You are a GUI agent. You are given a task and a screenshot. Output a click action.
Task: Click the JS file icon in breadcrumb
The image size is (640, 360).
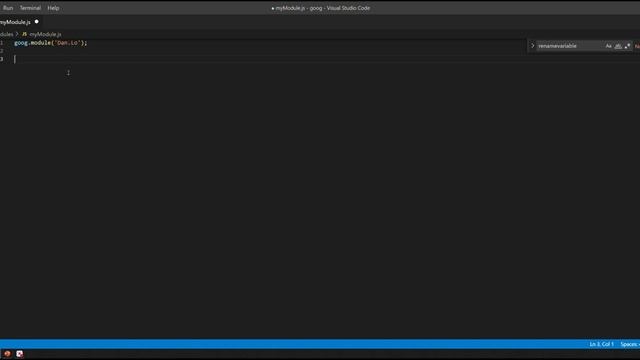(x=24, y=34)
